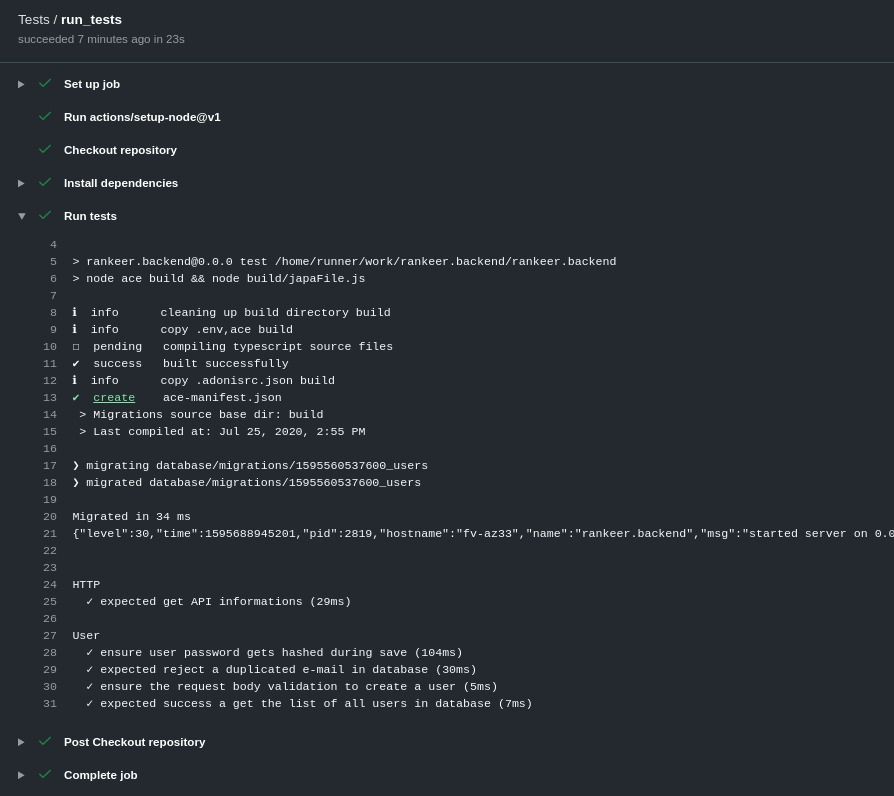Viewport: 894px width, 796px height.
Task: Click 'Migrations source base dir: build' text
Action: coord(208,415)
